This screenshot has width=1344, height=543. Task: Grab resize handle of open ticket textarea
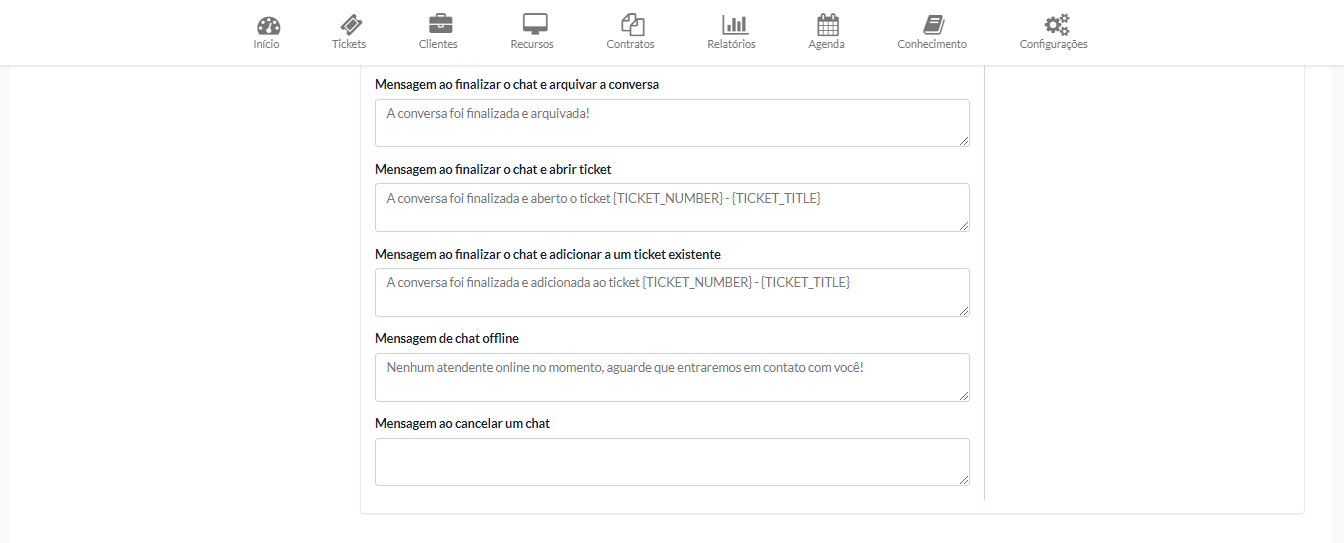click(964, 226)
